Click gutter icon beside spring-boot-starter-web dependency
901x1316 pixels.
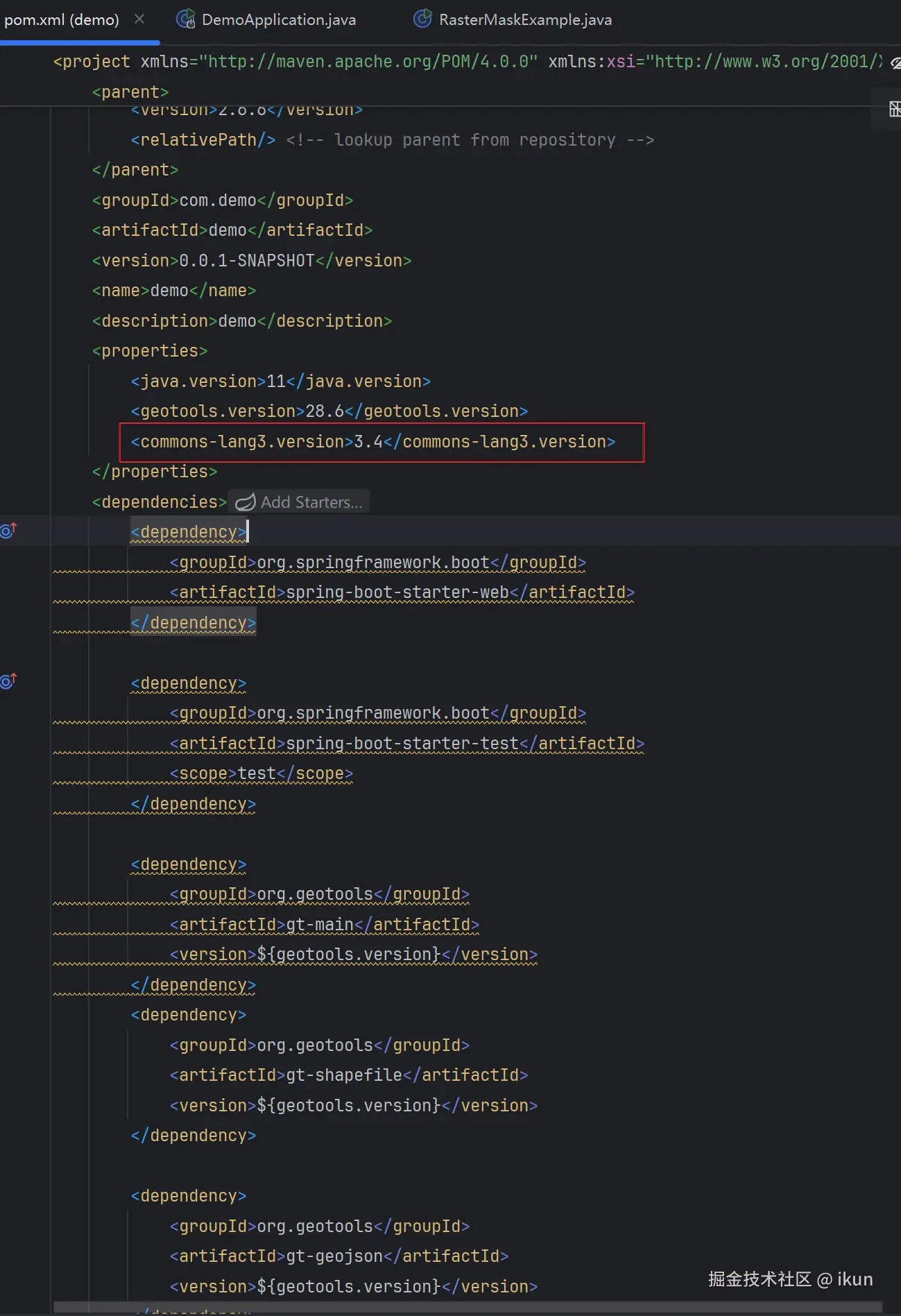[x=8, y=531]
